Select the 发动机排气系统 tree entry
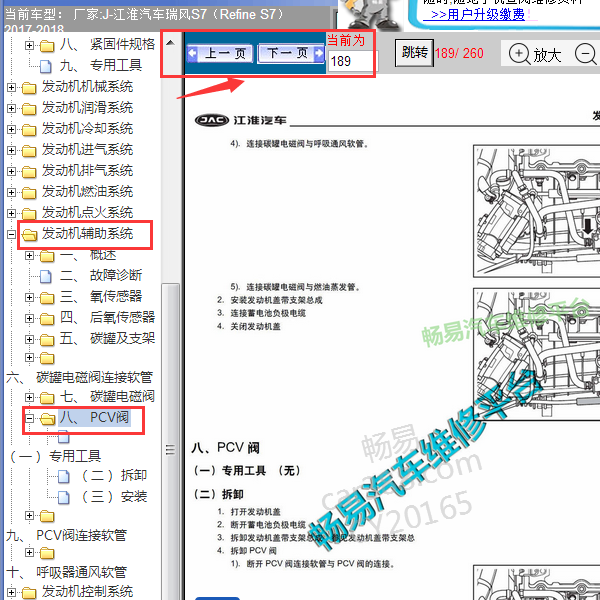The width and height of the screenshot is (600, 600). (87, 170)
